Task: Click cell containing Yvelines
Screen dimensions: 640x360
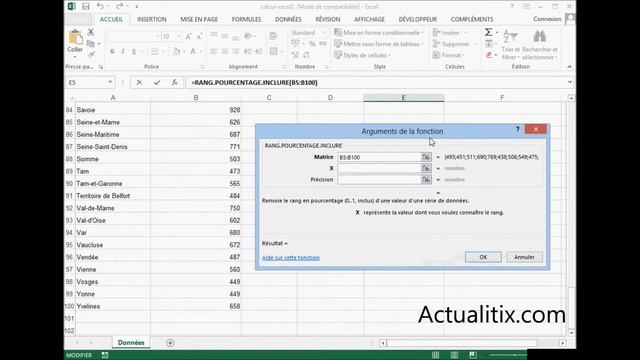Action: (x=113, y=307)
